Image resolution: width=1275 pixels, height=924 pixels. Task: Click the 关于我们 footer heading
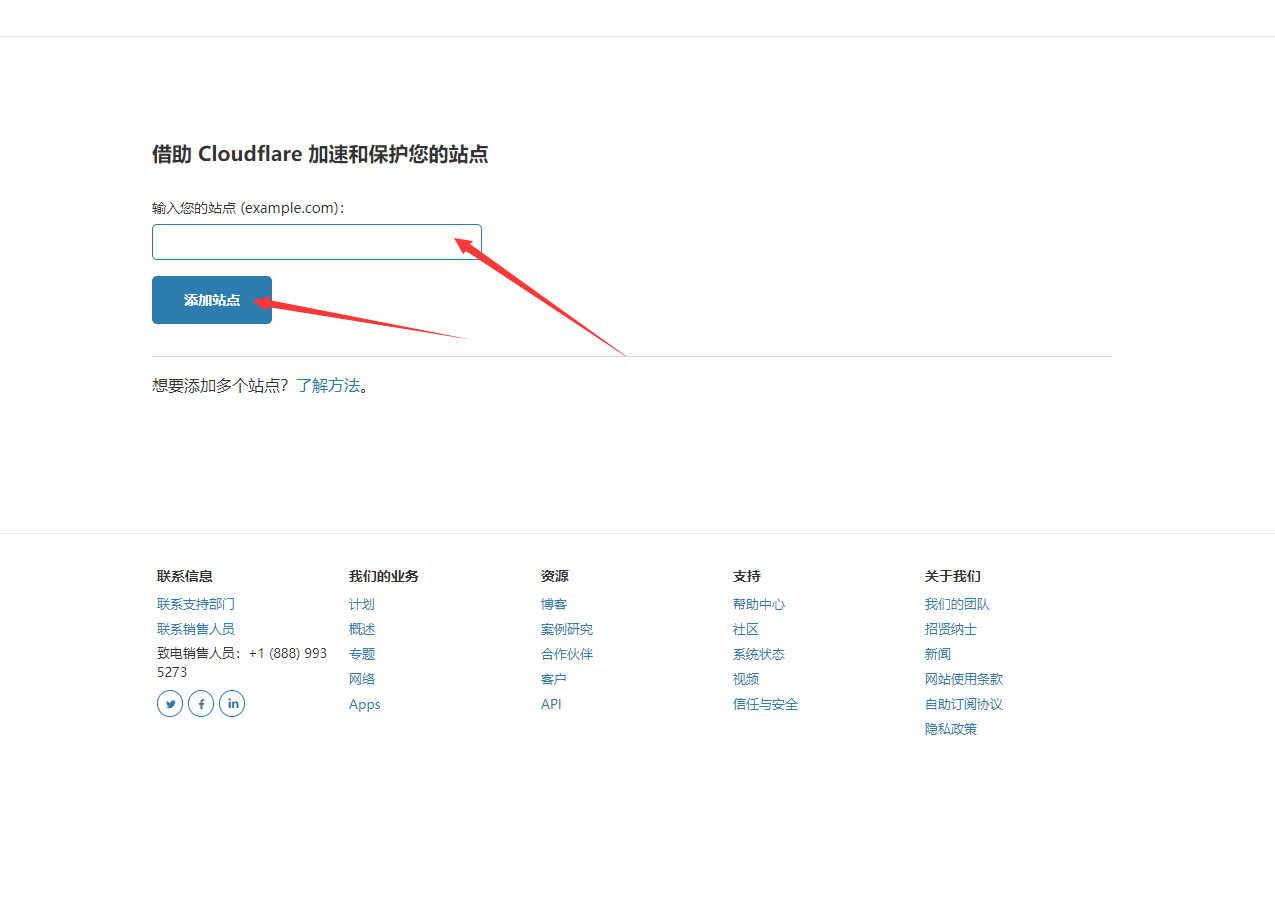[x=953, y=576]
